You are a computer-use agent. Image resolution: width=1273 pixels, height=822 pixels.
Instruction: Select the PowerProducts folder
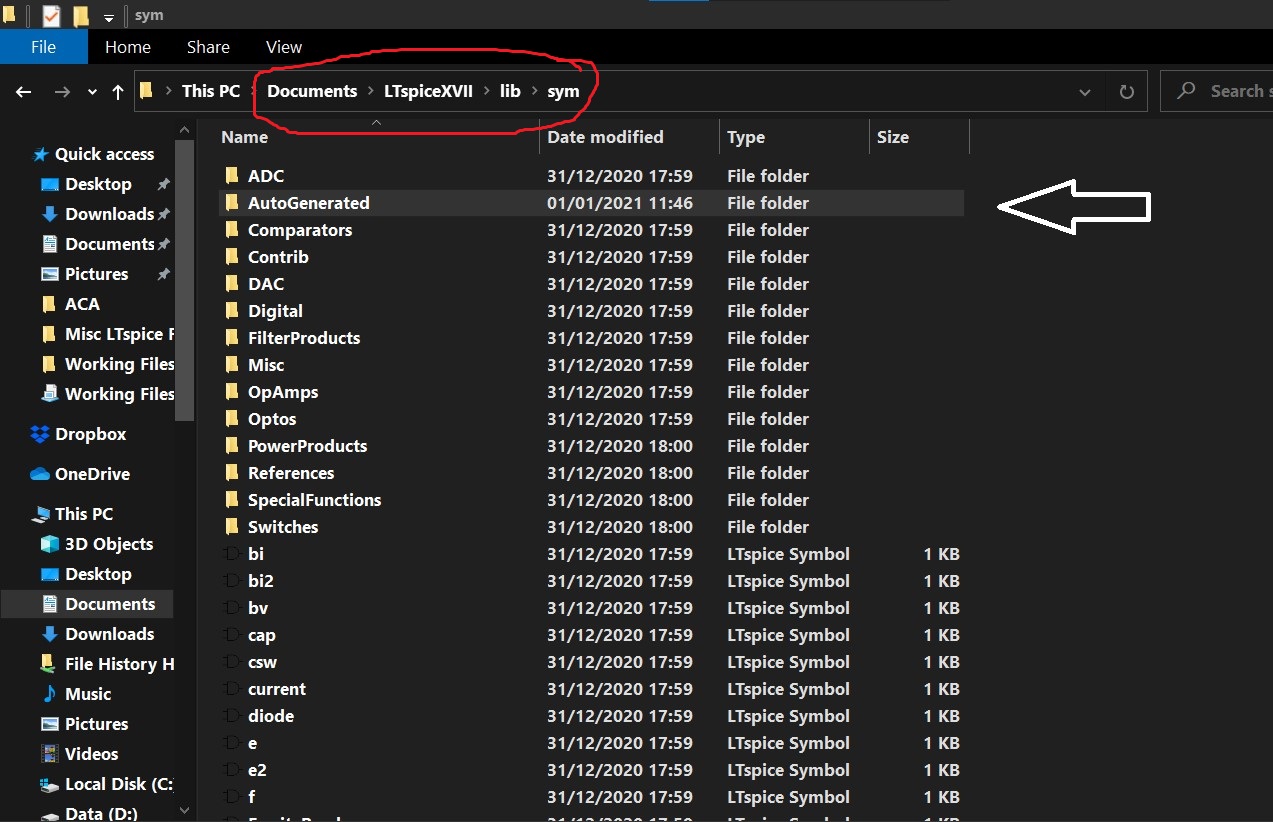coord(590,446)
